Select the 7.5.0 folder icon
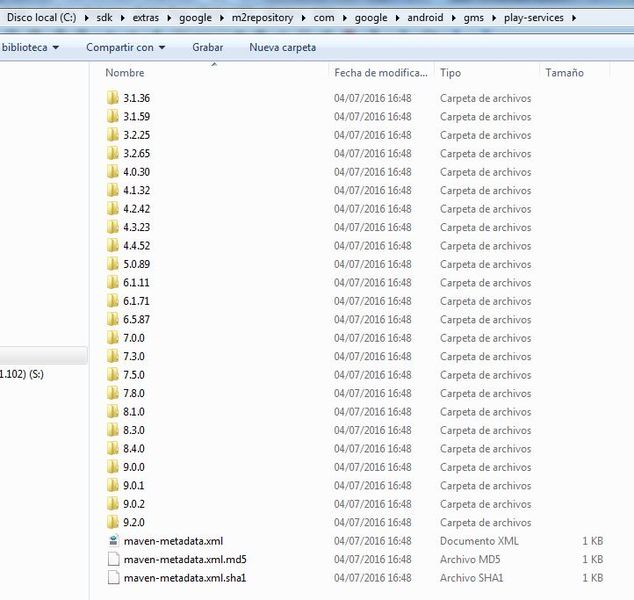Image resolution: width=634 pixels, height=600 pixels. point(113,375)
